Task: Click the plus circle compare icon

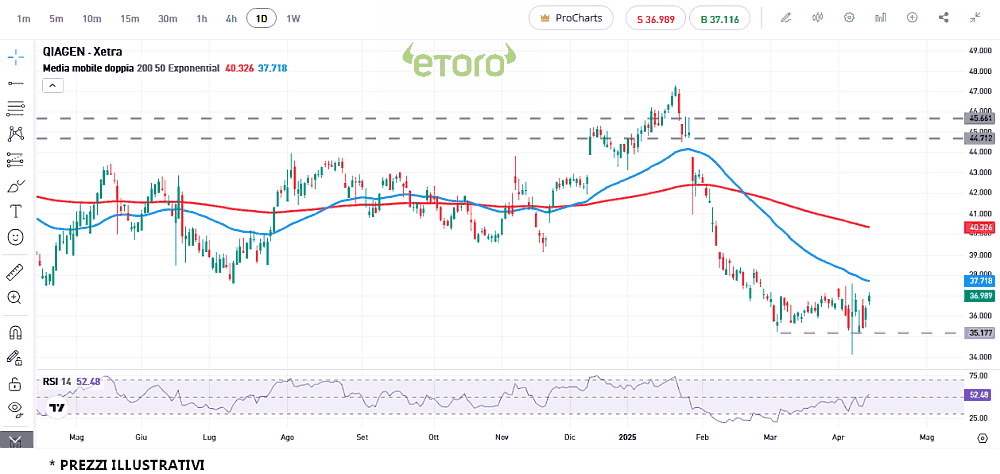Action: [912, 18]
